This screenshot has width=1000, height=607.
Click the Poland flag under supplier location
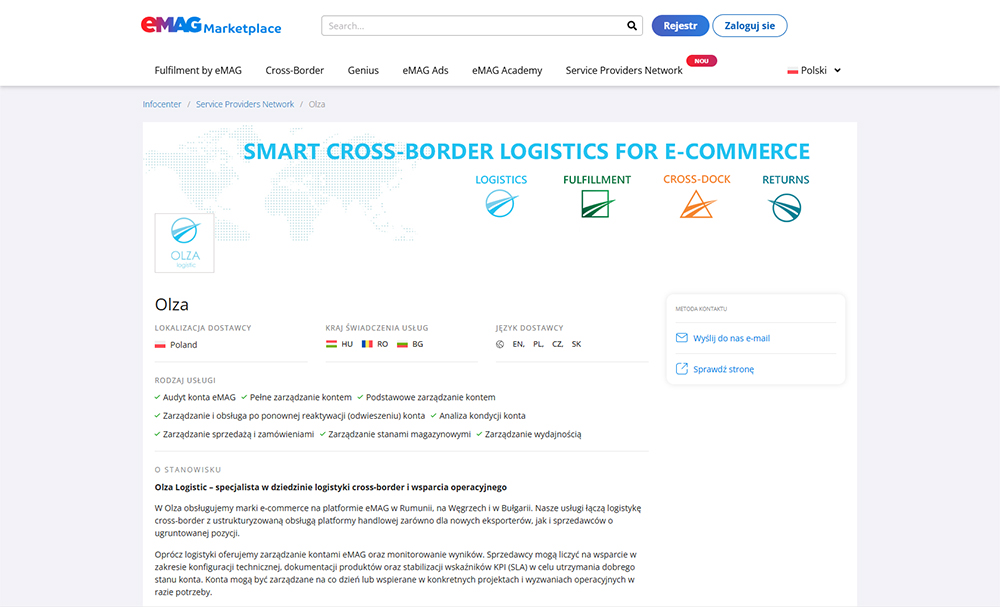tap(160, 345)
